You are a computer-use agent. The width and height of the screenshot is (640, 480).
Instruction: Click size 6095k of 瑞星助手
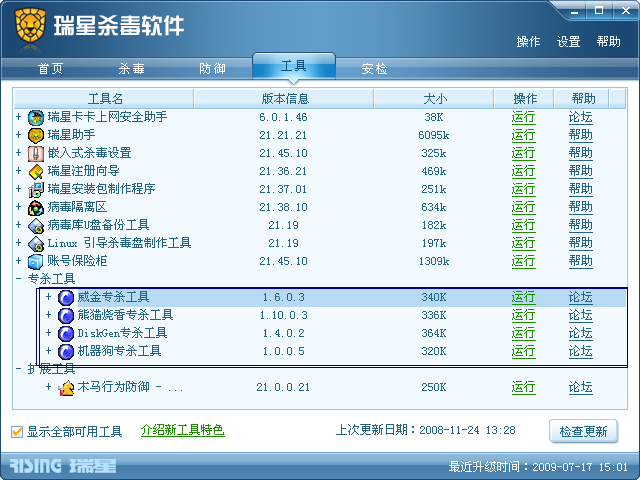coord(434,136)
